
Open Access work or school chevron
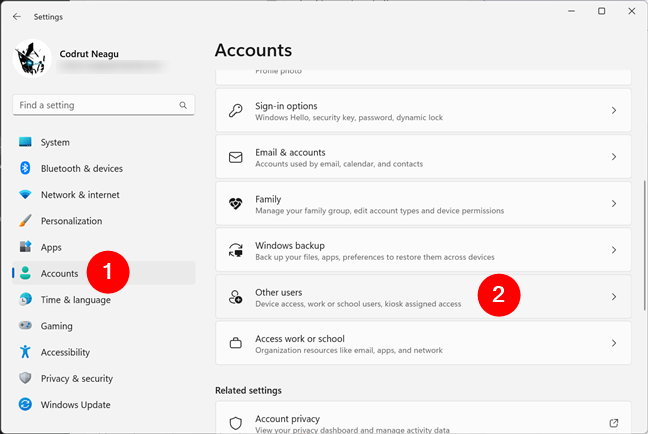(x=614, y=343)
